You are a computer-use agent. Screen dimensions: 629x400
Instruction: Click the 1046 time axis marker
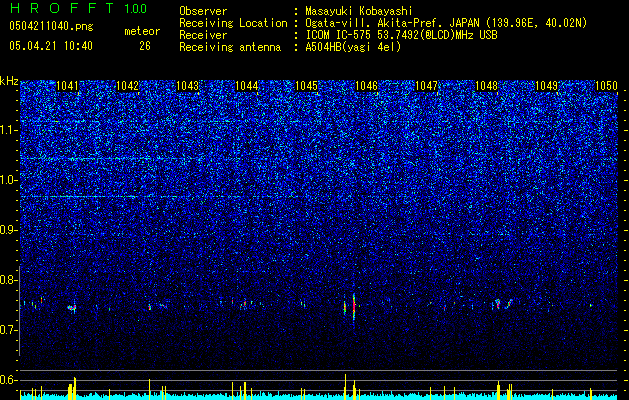pos(366,86)
